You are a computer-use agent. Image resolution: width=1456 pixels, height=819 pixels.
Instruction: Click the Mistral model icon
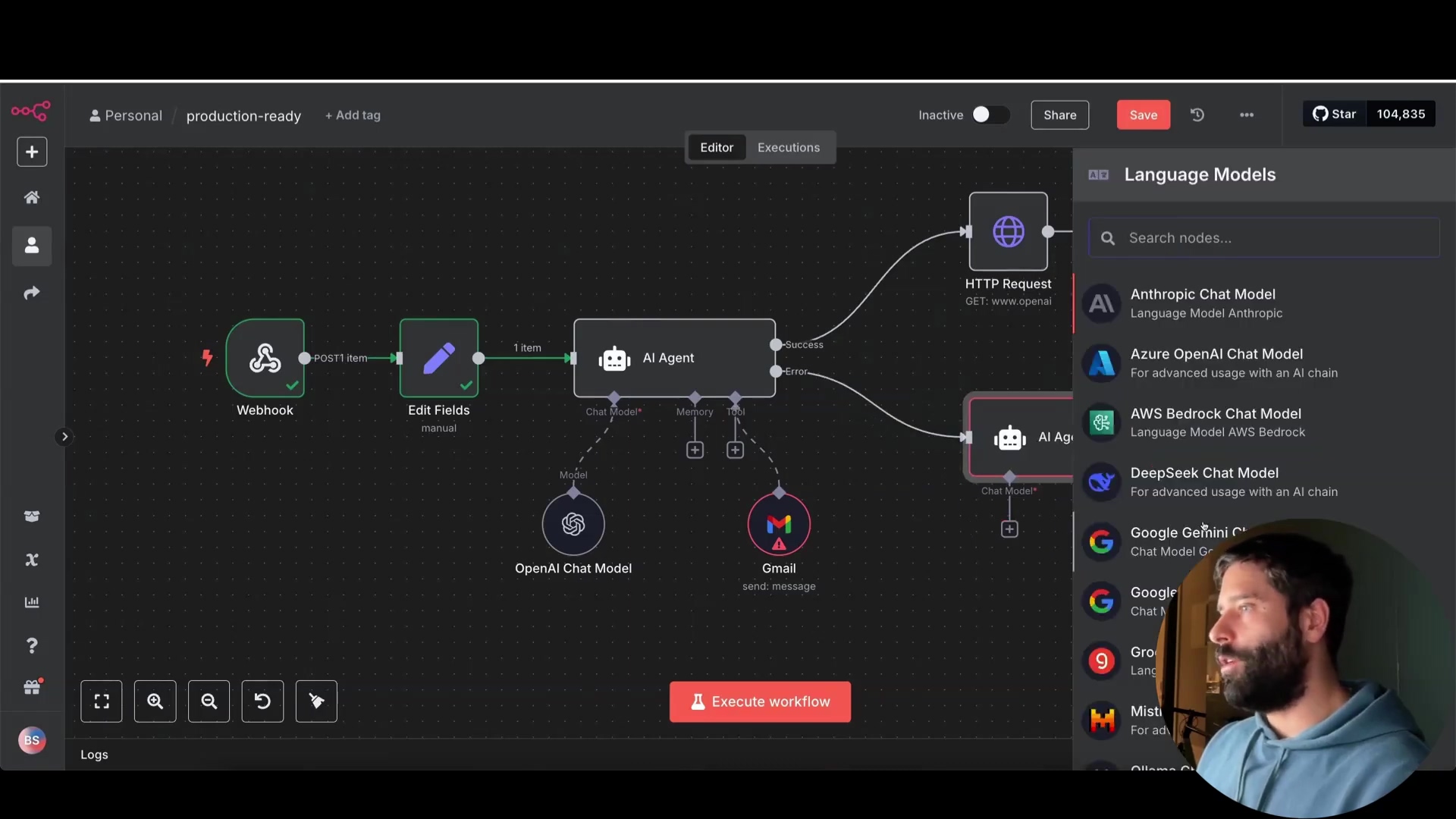tap(1102, 720)
